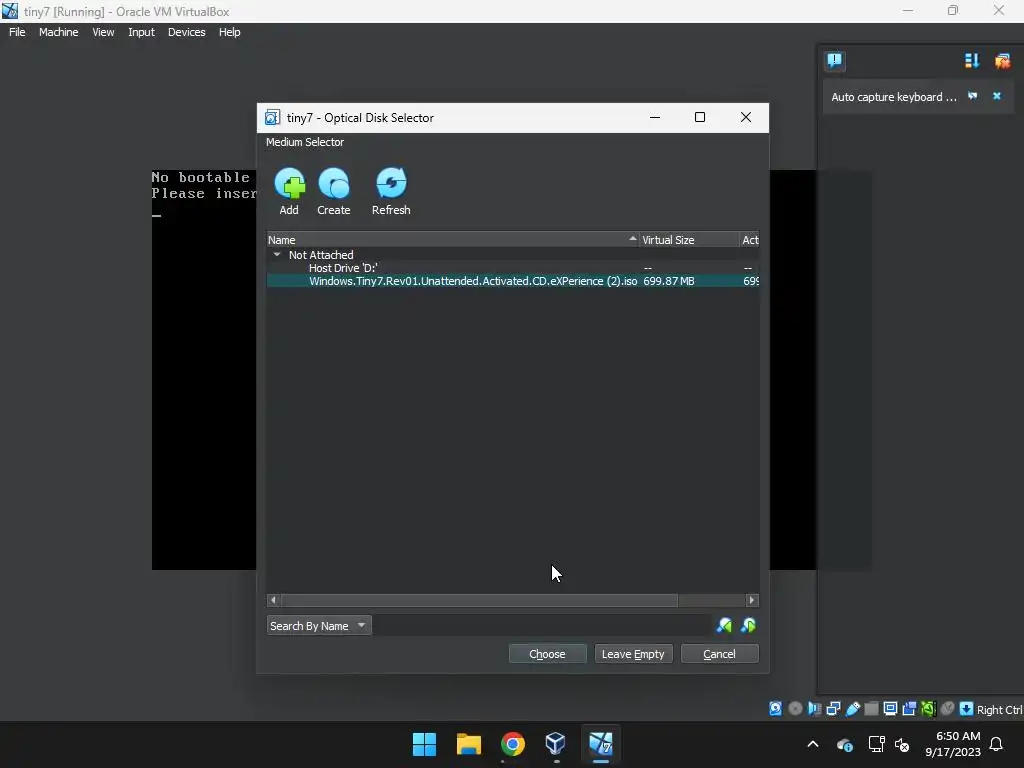
Task: Click the horizontal scrollbar thumb of media list
Action: (x=479, y=600)
